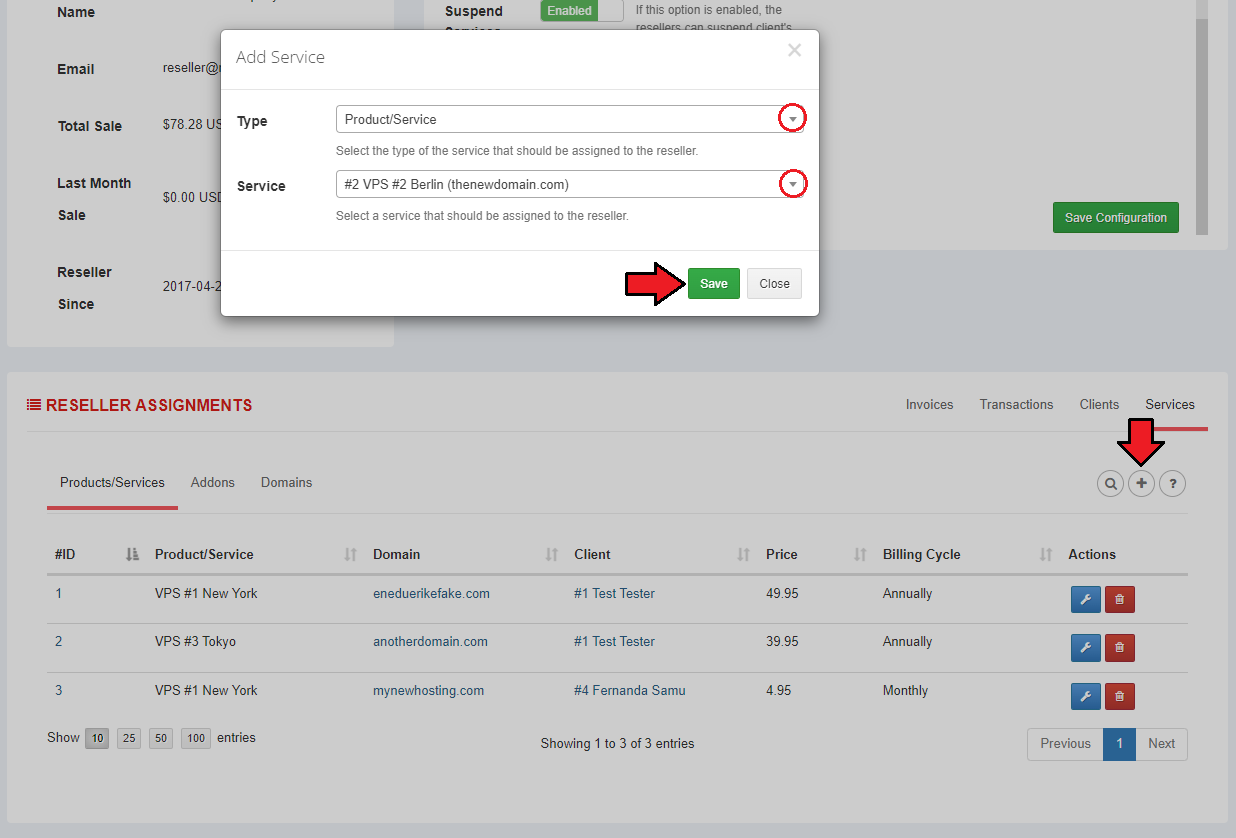1236x838 pixels.
Task: Open client #1 Test Tester in row 1
Action: tap(614, 593)
